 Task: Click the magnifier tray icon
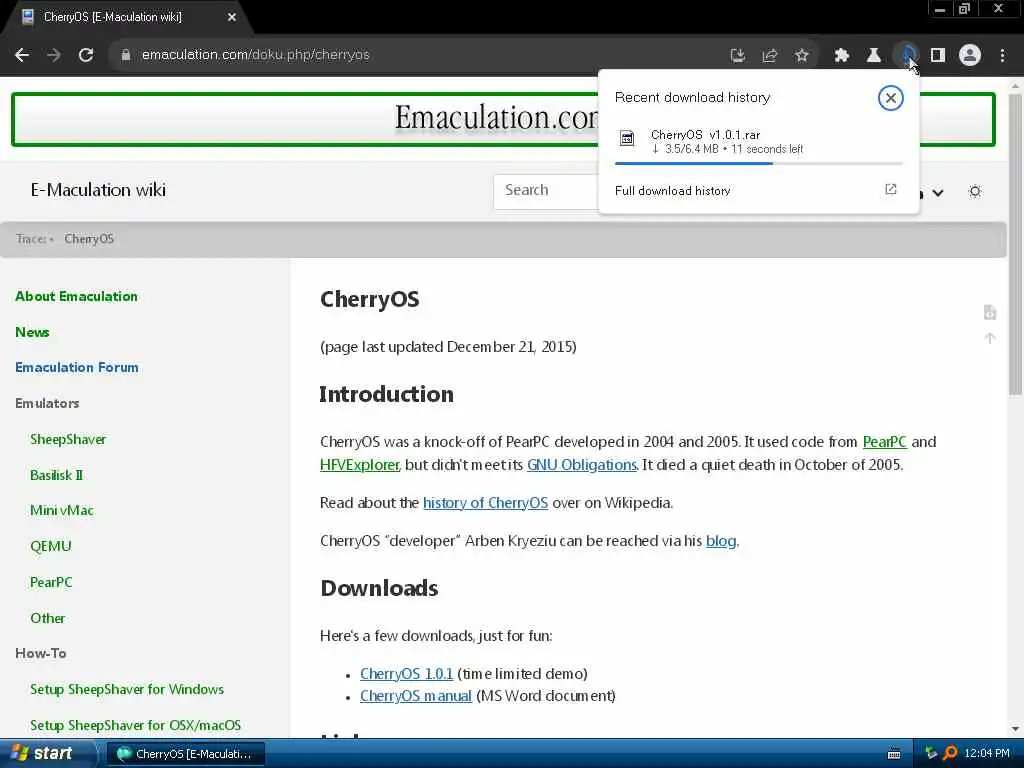point(950,754)
